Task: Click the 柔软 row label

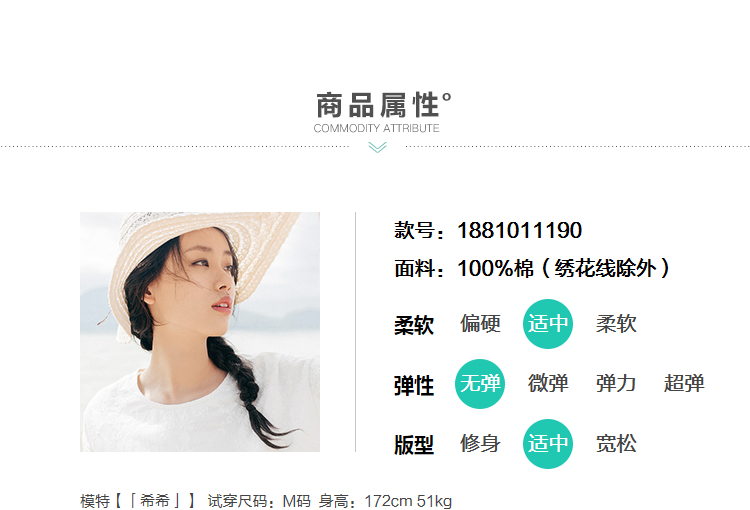Action: (414, 325)
